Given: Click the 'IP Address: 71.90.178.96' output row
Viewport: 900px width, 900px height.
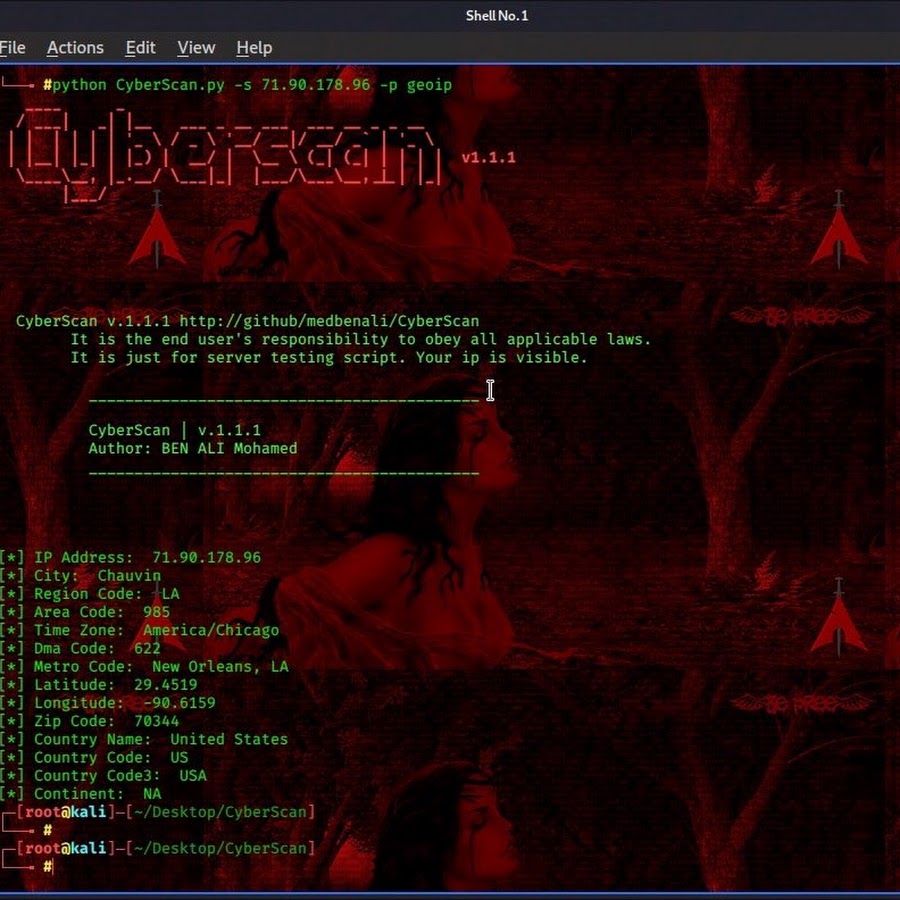Looking at the screenshot, I should coord(130,557).
